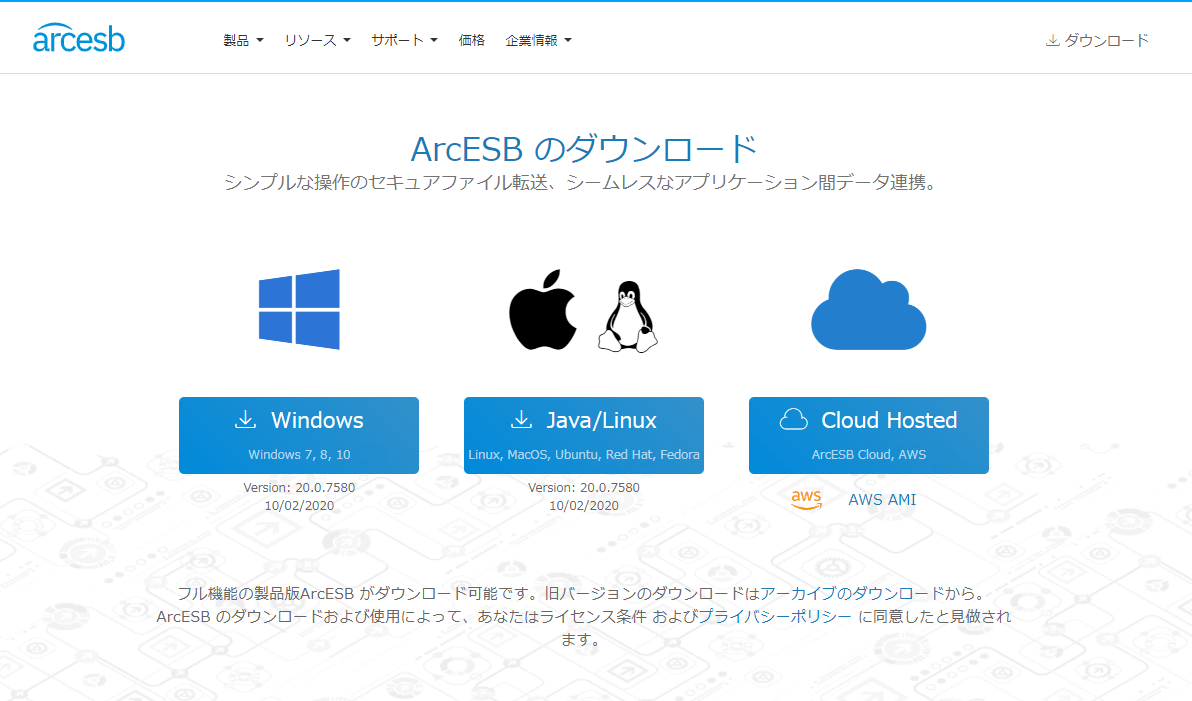The image size is (1192, 701).
Task: Click the 'ArcESB Cloud, AWS' subtitle
Action: [x=869, y=455]
